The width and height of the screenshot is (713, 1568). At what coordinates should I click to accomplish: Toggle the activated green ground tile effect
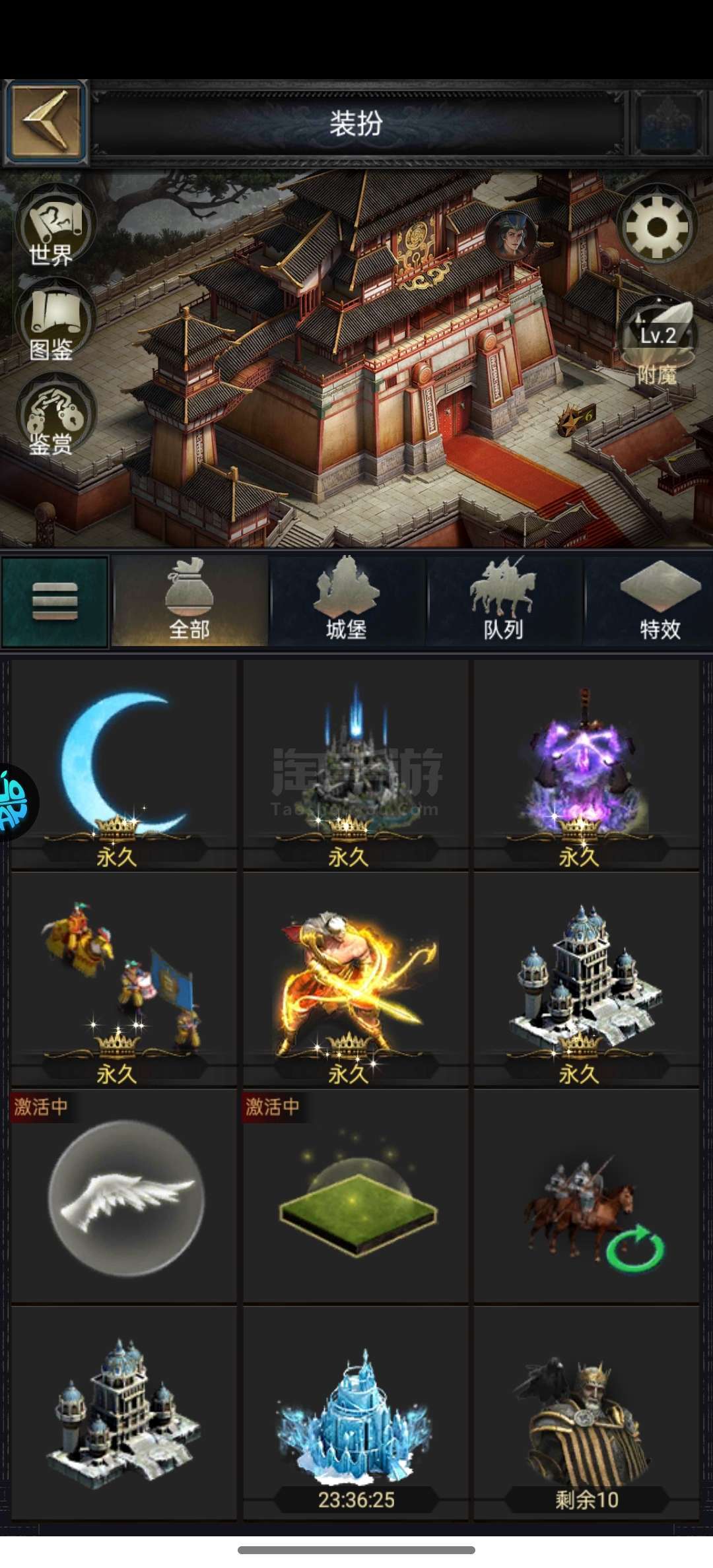(355, 1196)
